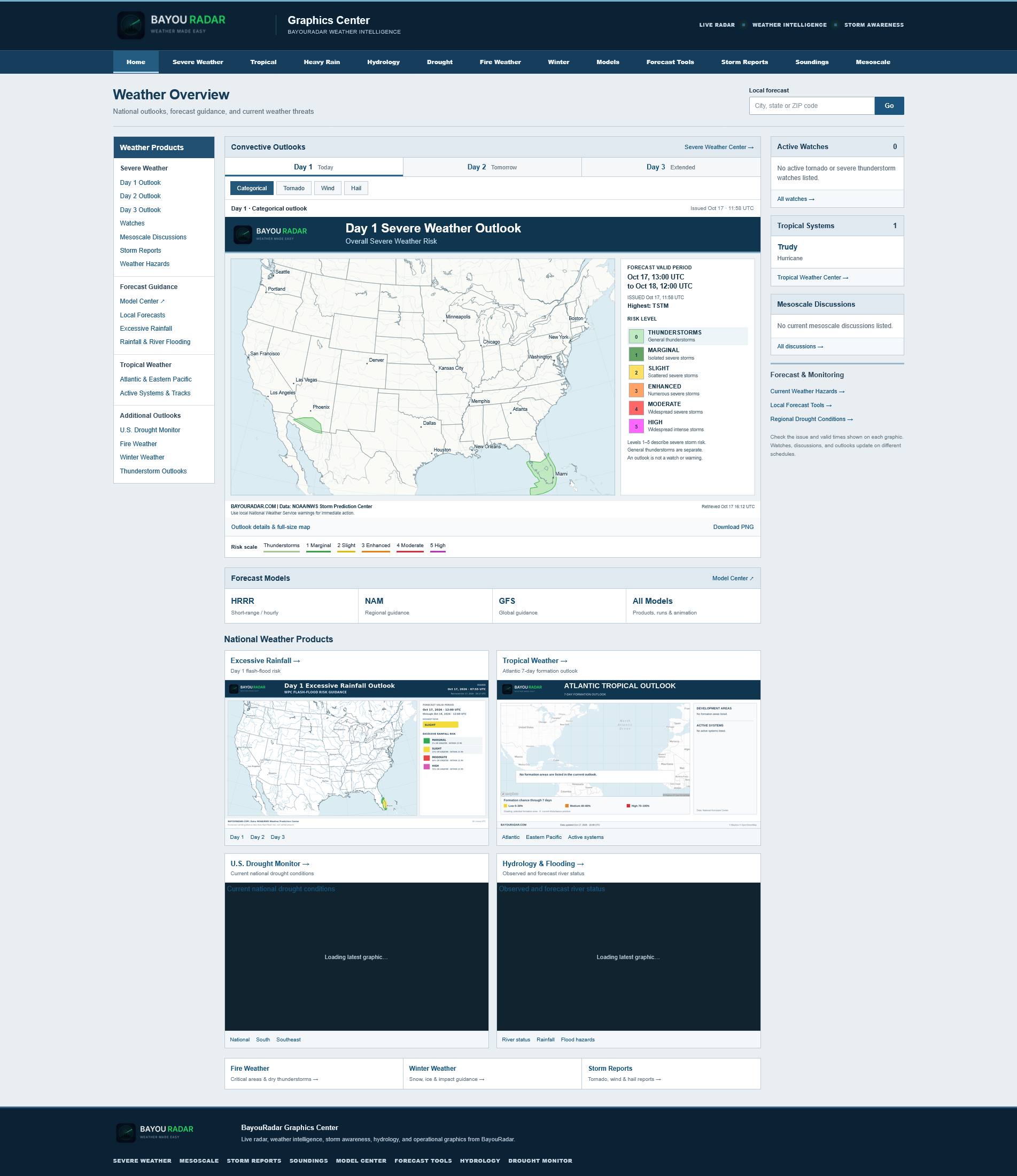
Task: Click All watches link
Action: (795, 199)
